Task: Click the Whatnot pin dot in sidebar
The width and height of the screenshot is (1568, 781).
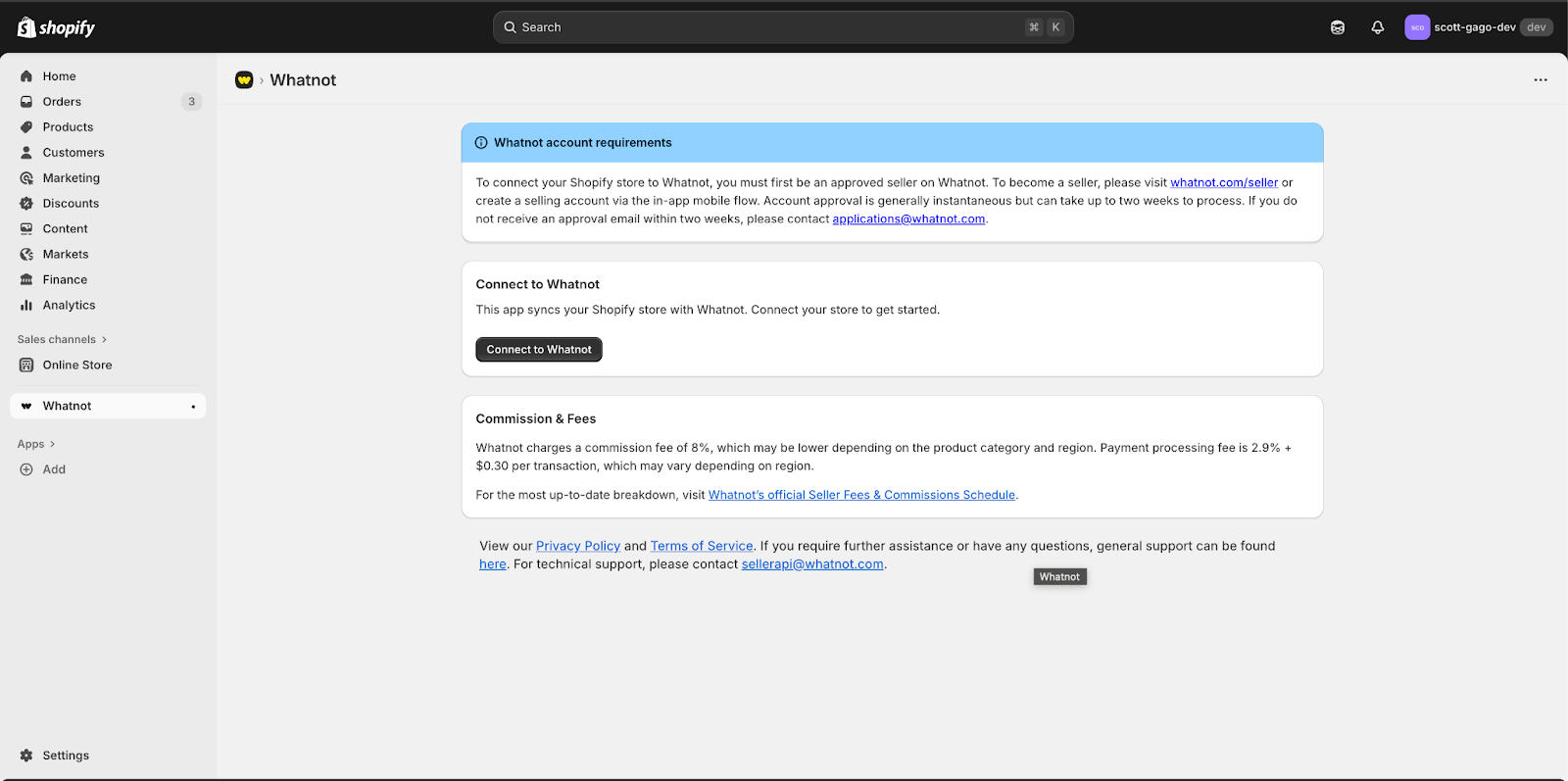Action: (193, 407)
